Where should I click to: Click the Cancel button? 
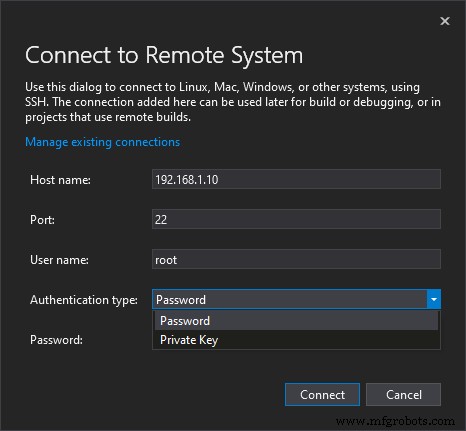[x=404, y=395]
